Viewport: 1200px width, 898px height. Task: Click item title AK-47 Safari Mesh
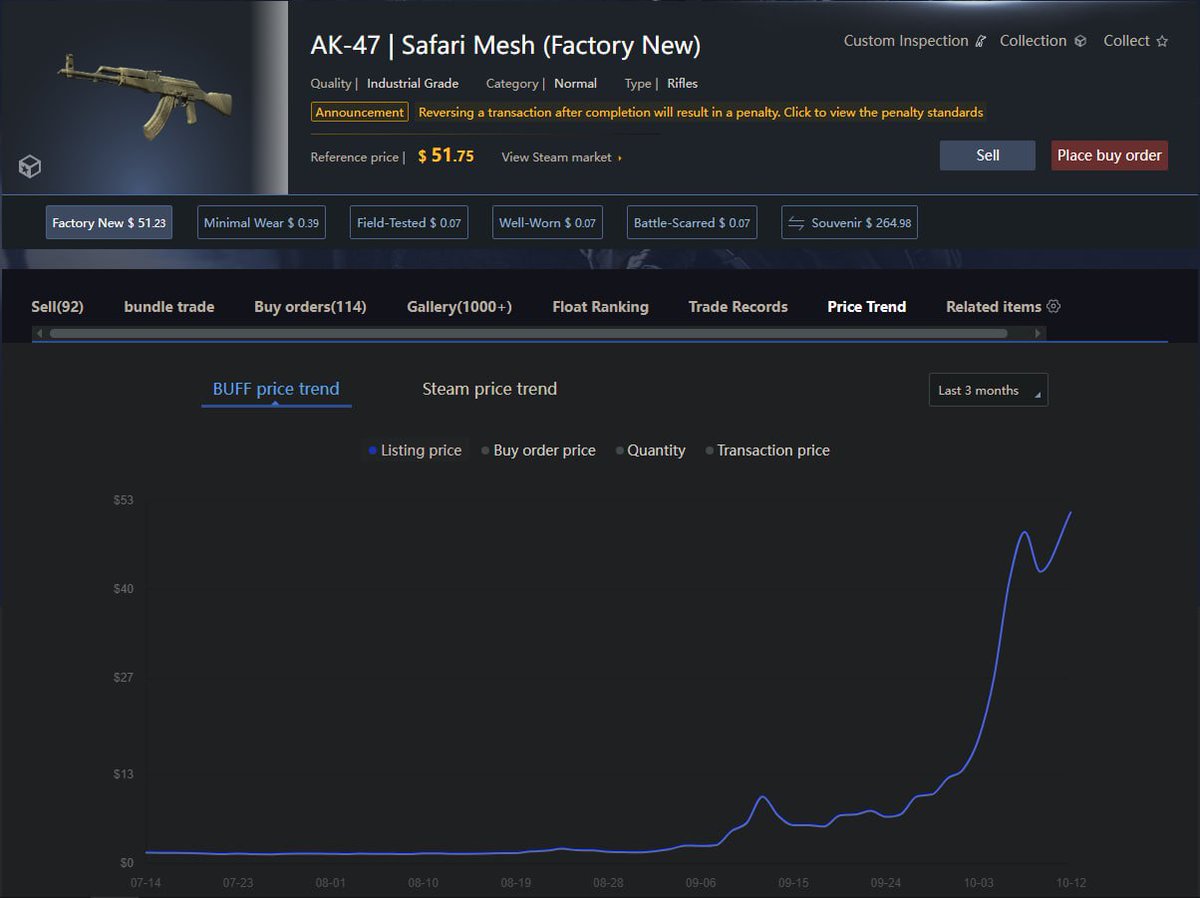(x=506, y=46)
